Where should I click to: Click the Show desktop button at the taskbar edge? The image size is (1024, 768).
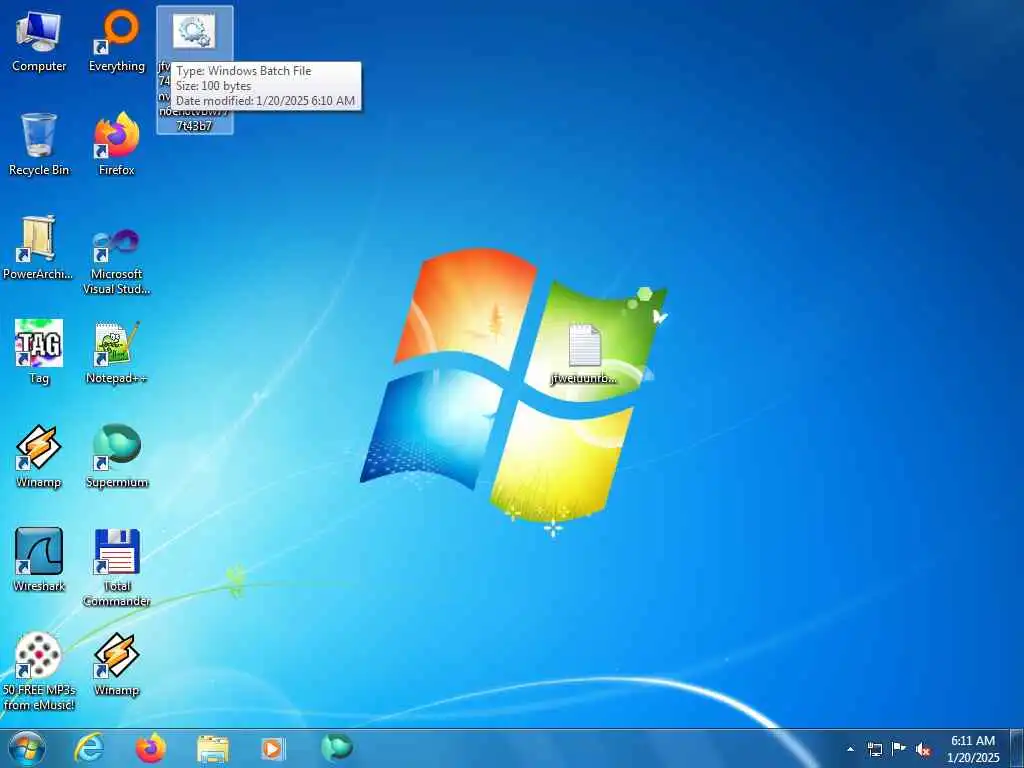[1017, 749]
